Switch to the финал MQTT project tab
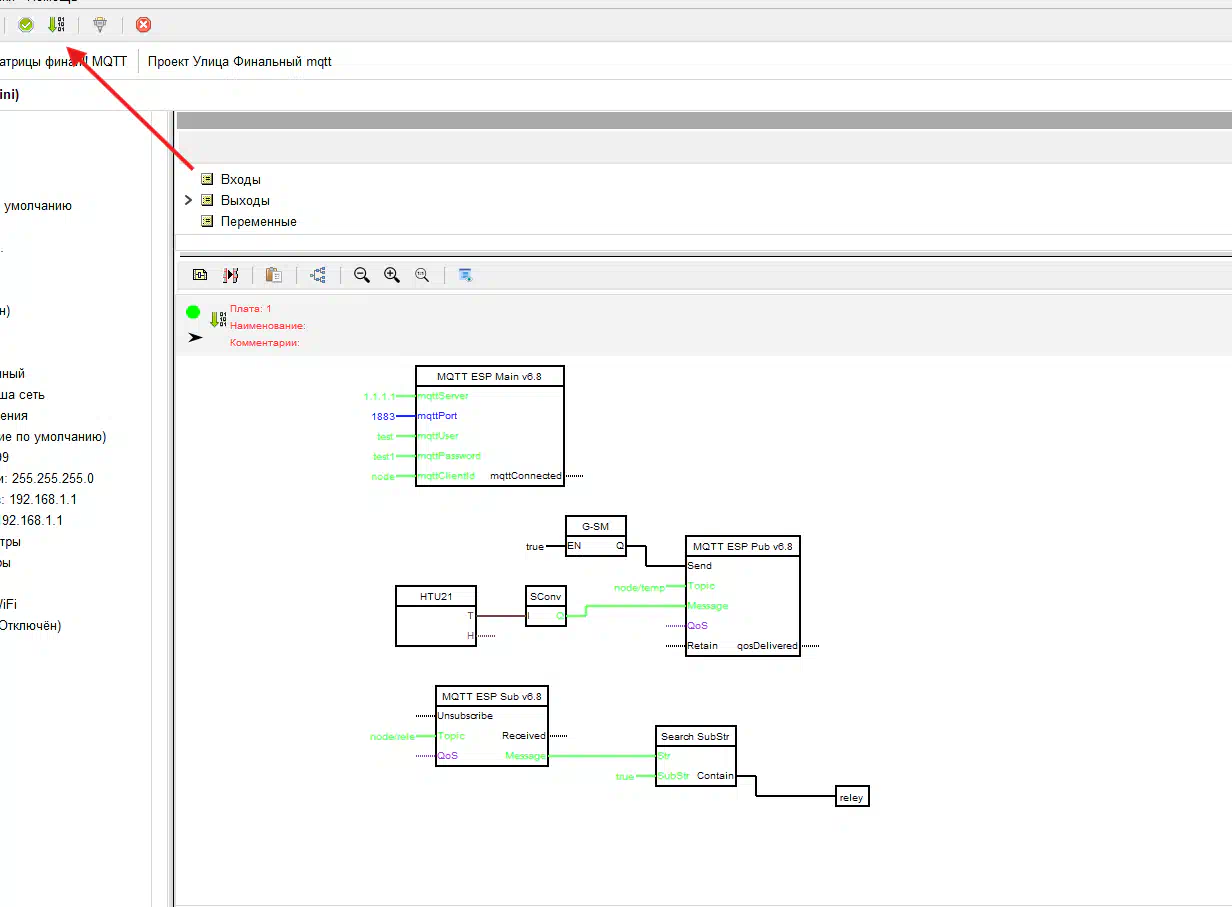This screenshot has height=907, width=1232. point(64,61)
